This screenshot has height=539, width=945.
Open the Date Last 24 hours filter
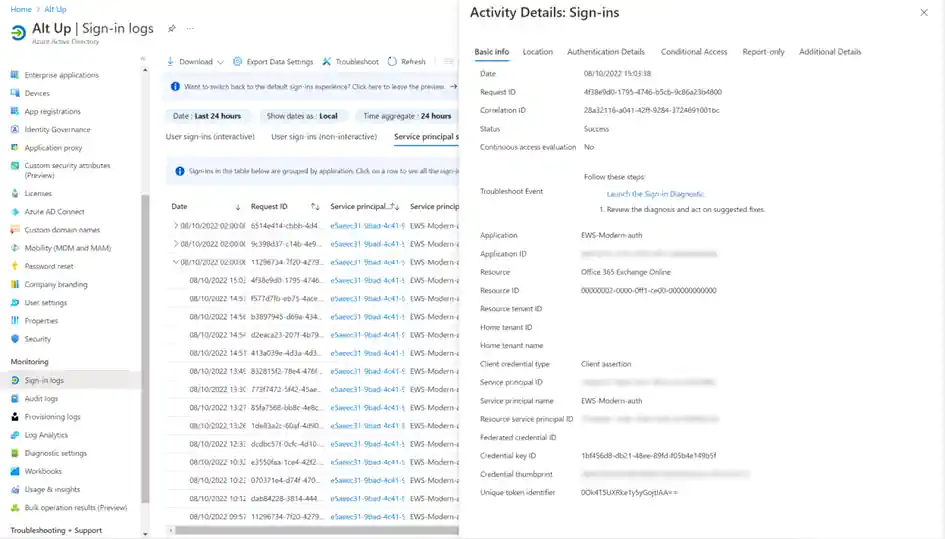click(207, 116)
